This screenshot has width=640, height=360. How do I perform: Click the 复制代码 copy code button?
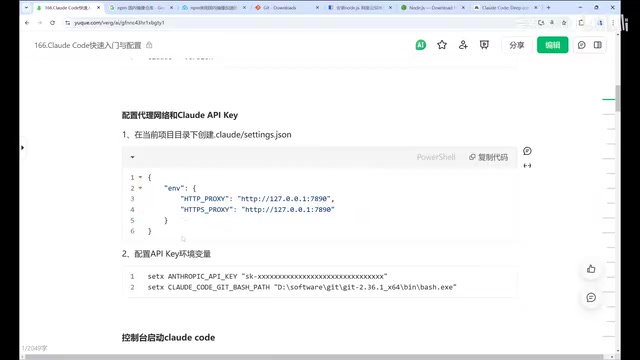(x=488, y=157)
